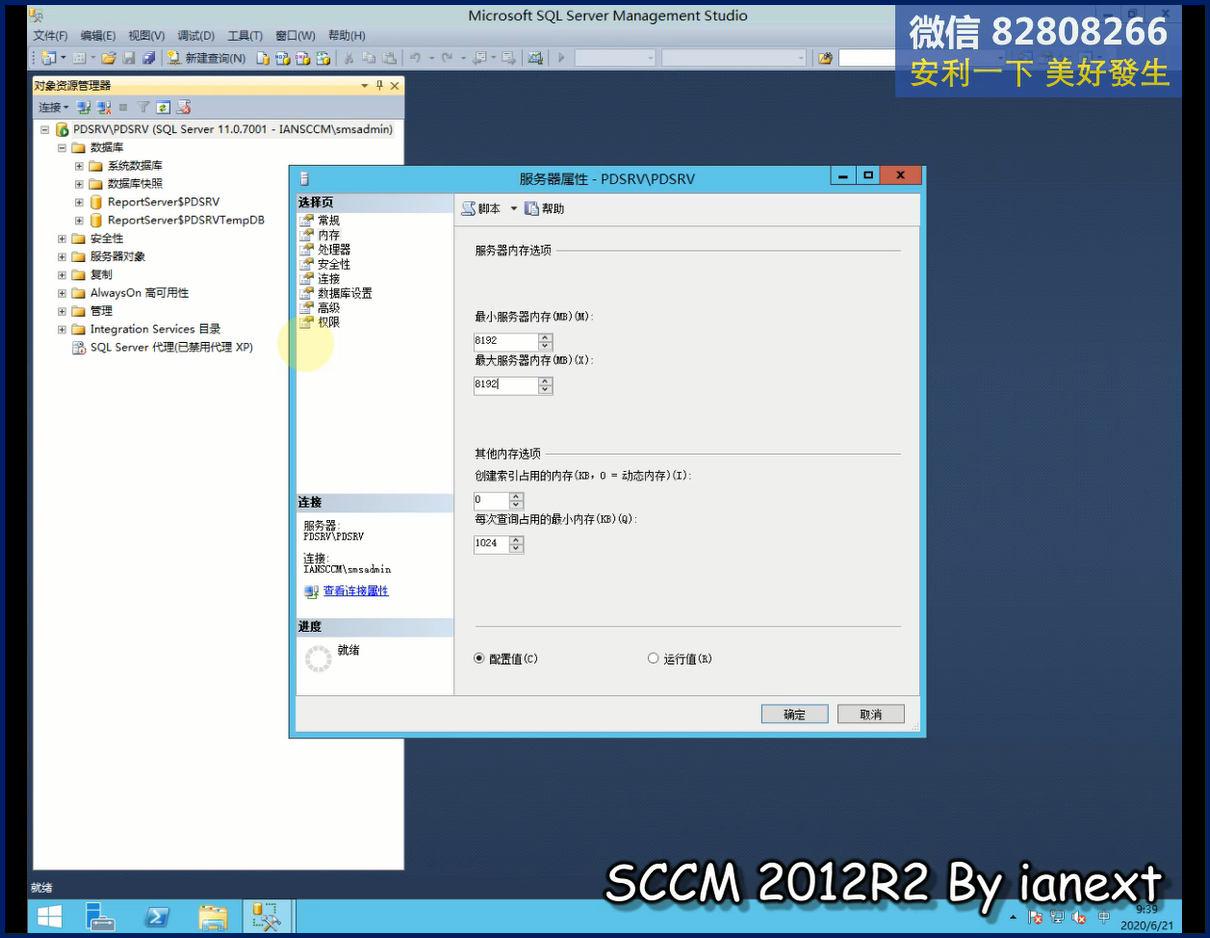The image size is (1210, 938).
Task: Click the 取消 button
Action: pos(871,714)
